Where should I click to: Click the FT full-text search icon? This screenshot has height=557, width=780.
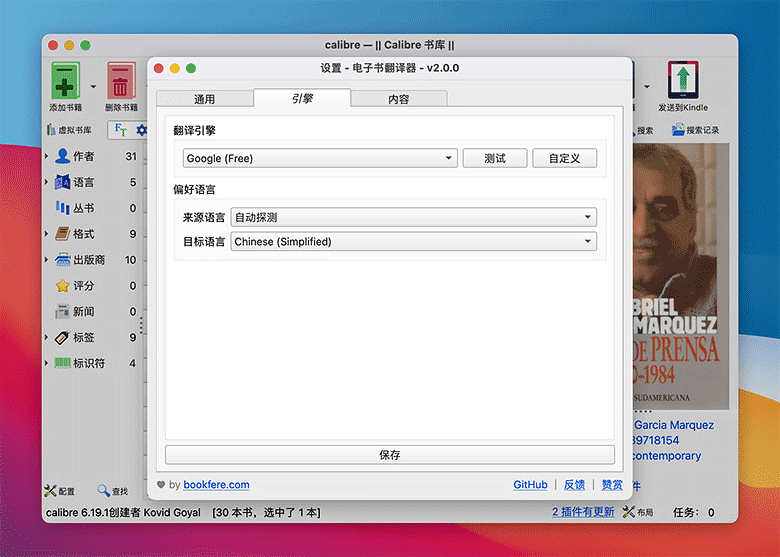[121, 130]
